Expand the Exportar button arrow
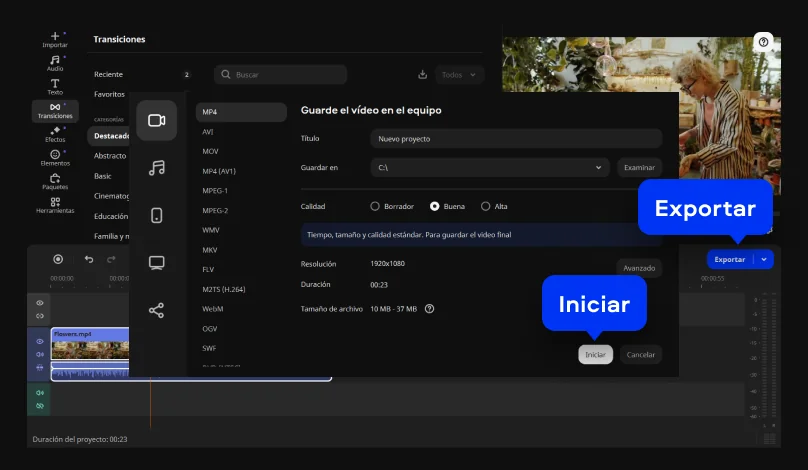 pos(765,259)
